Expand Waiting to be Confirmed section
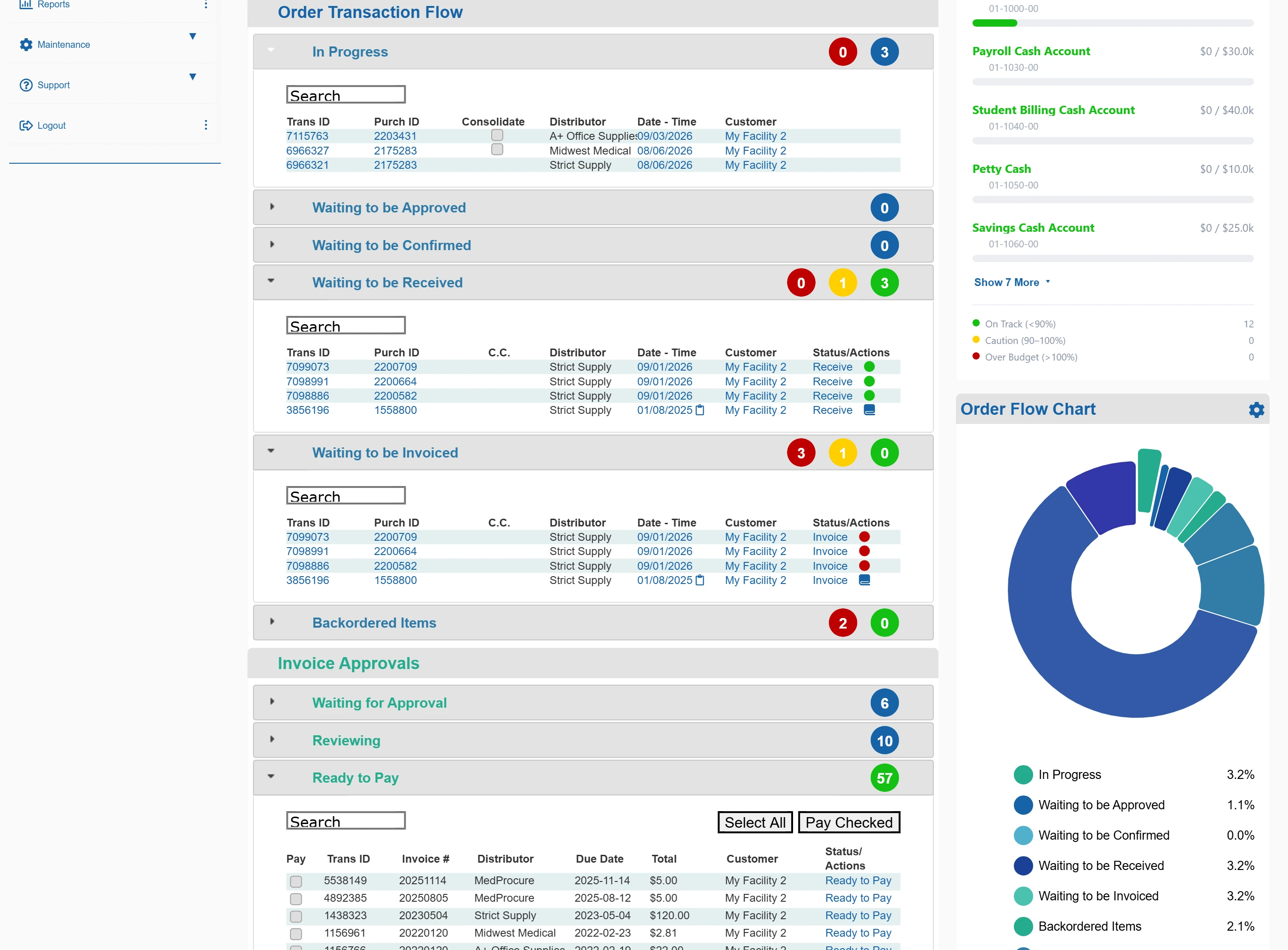 point(272,245)
